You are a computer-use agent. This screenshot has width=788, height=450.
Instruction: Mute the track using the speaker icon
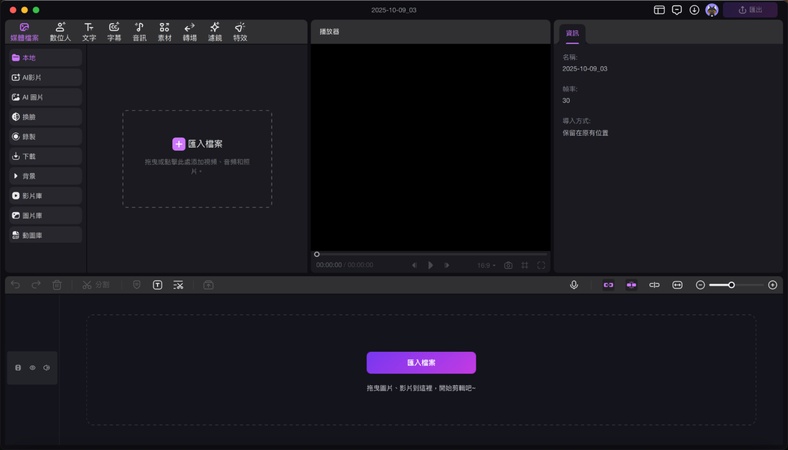click(46, 368)
